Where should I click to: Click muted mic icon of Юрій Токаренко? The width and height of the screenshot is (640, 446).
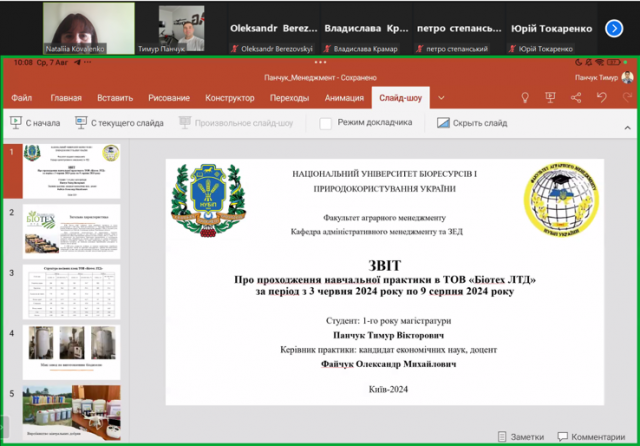(x=512, y=49)
